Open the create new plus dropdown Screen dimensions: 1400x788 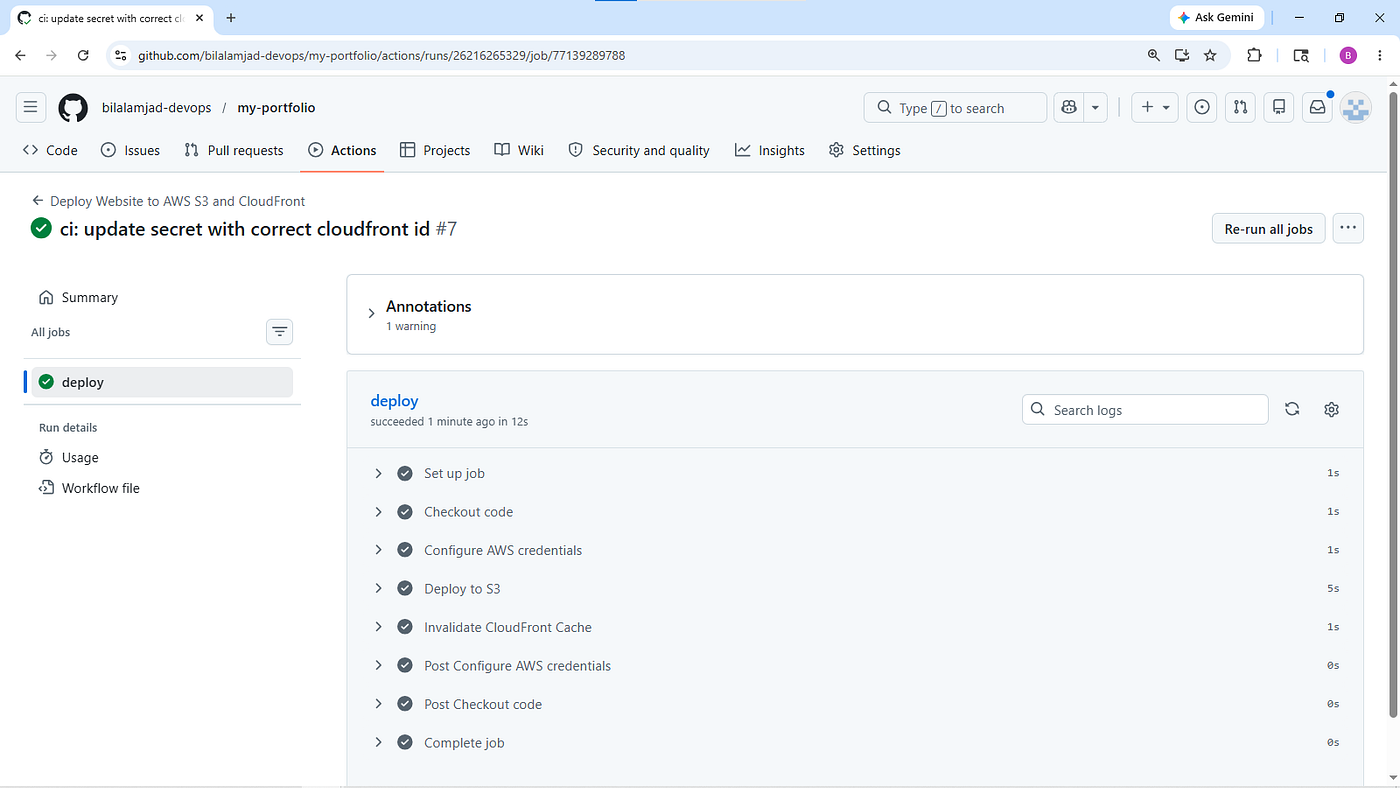(1155, 108)
